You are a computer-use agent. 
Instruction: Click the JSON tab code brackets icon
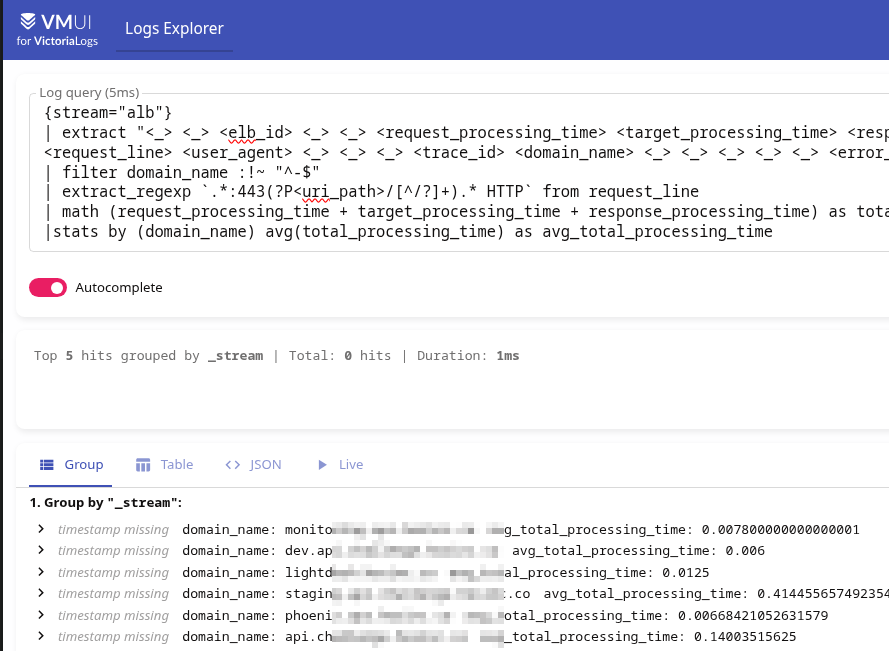click(x=233, y=465)
